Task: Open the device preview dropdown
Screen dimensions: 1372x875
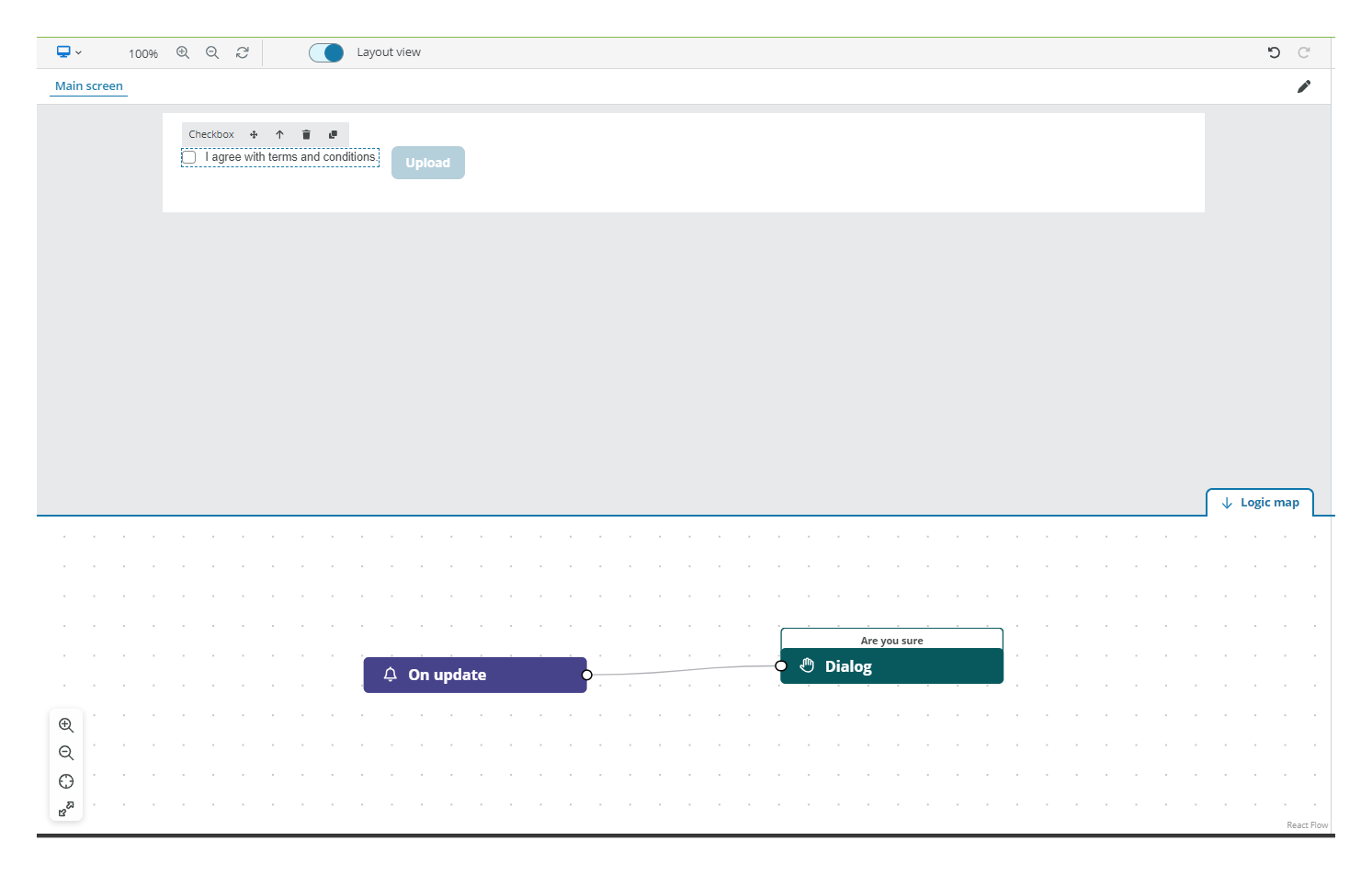Action: tap(68, 52)
